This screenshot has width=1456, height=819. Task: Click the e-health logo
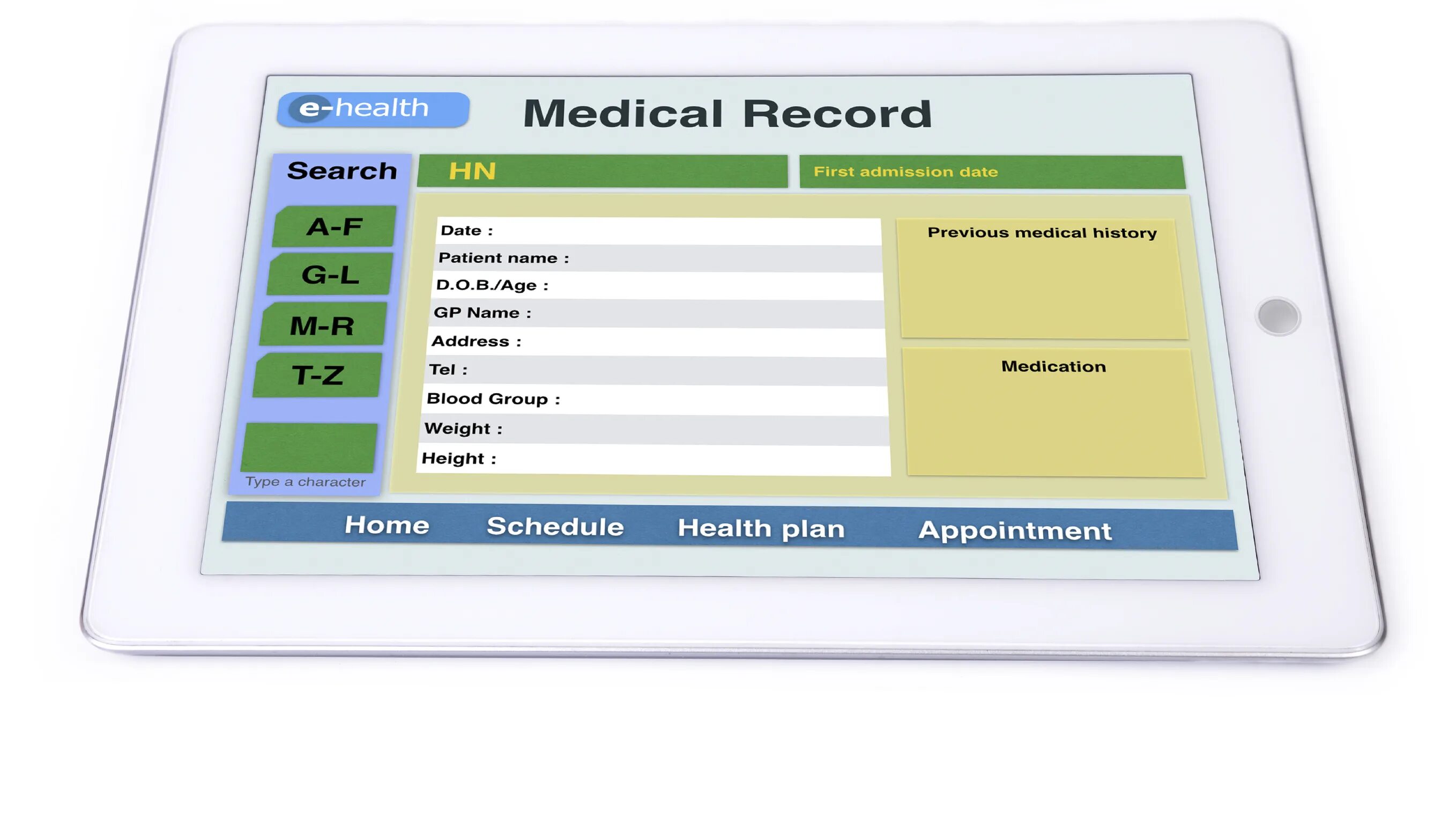click(x=373, y=108)
